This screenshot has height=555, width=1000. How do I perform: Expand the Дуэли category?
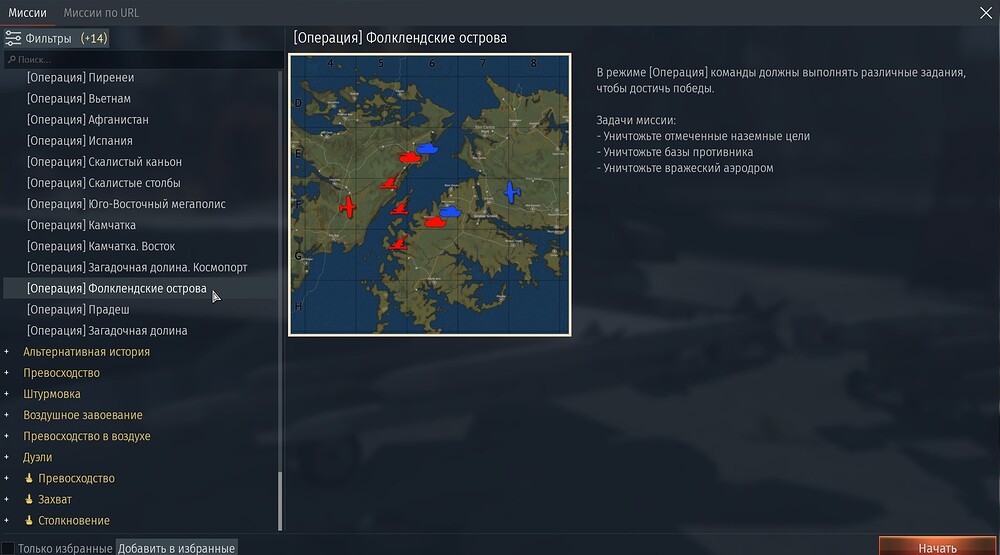tap(7, 457)
